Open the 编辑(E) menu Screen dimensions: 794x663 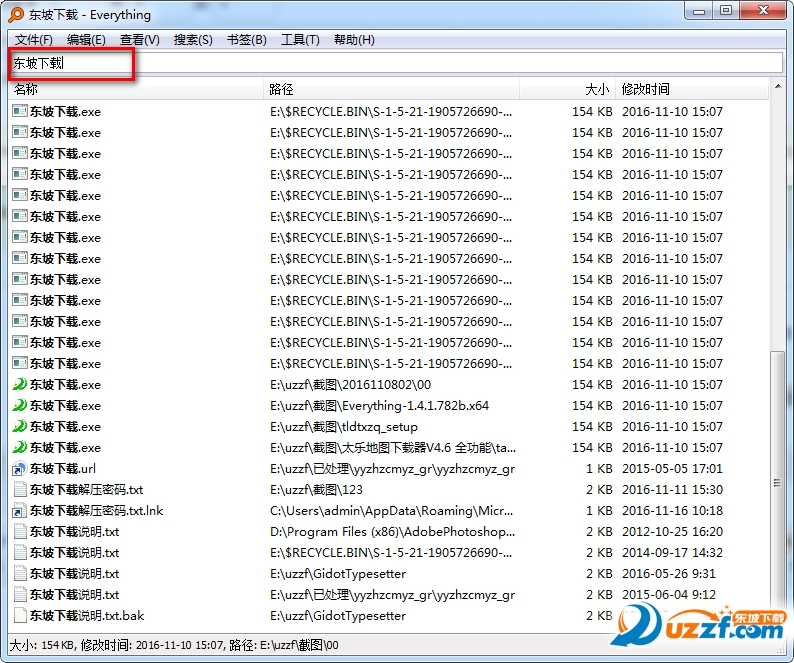[x=86, y=40]
